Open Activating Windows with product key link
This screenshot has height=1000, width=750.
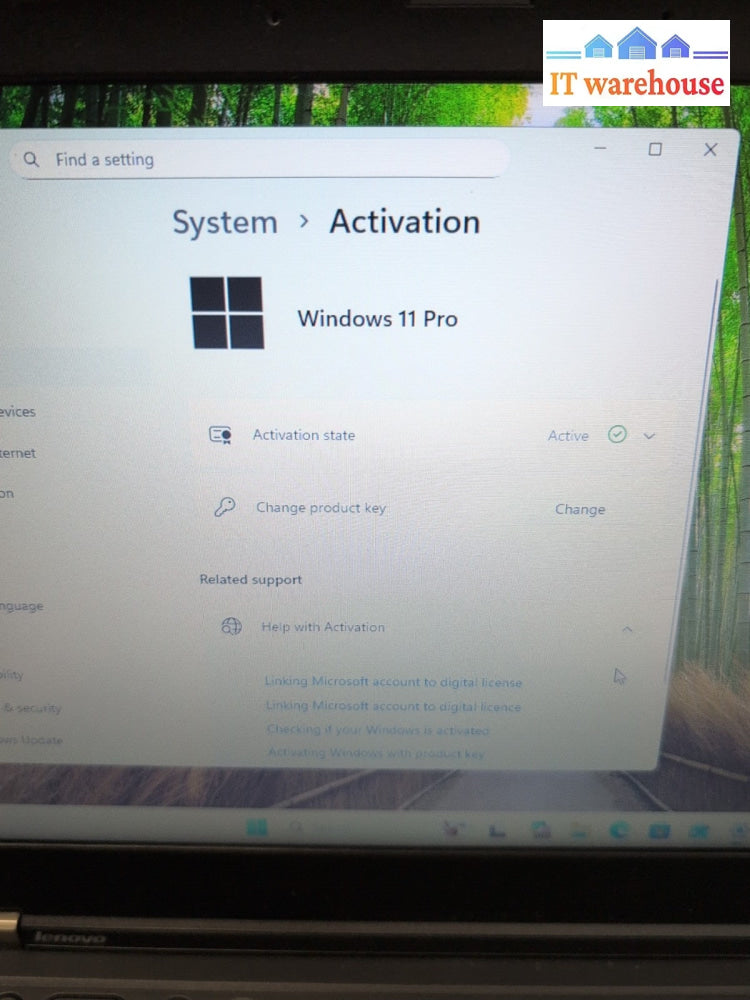(376, 753)
